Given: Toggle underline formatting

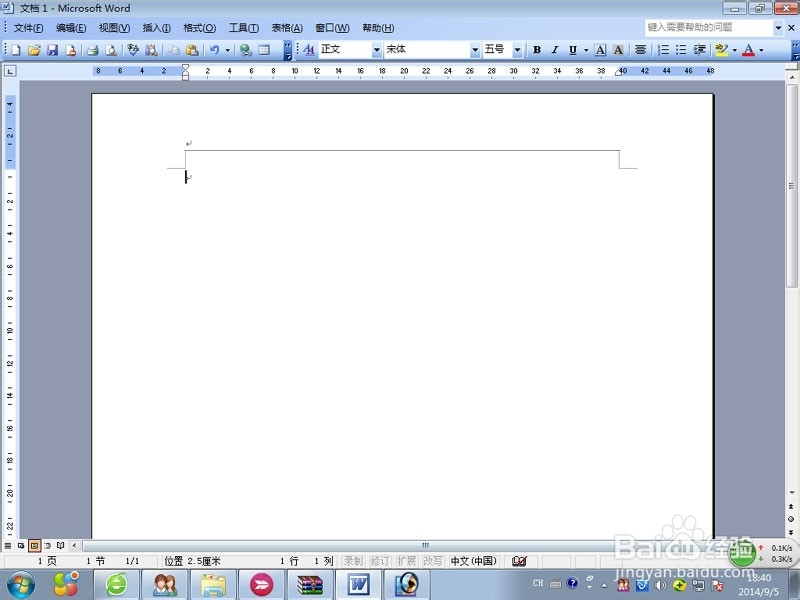Looking at the screenshot, I should (573, 50).
